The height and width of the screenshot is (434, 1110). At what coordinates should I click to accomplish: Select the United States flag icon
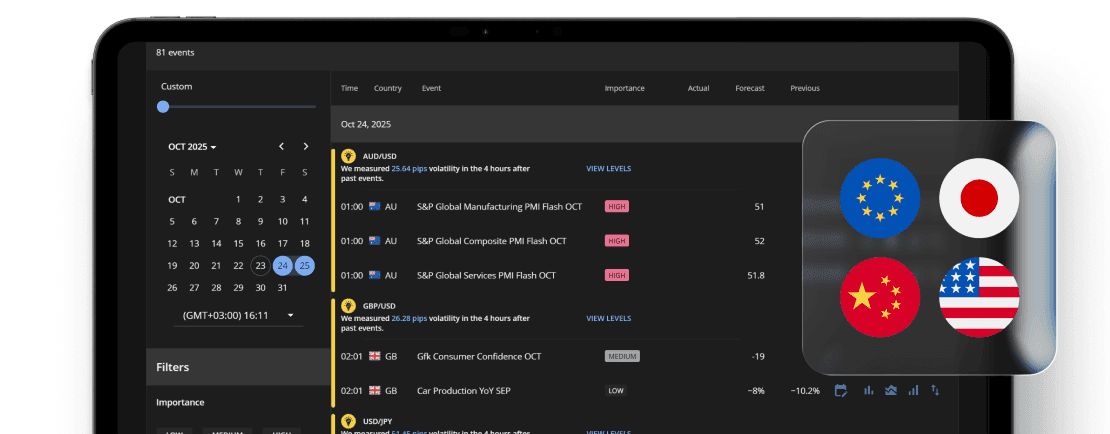(x=979, y=297)
